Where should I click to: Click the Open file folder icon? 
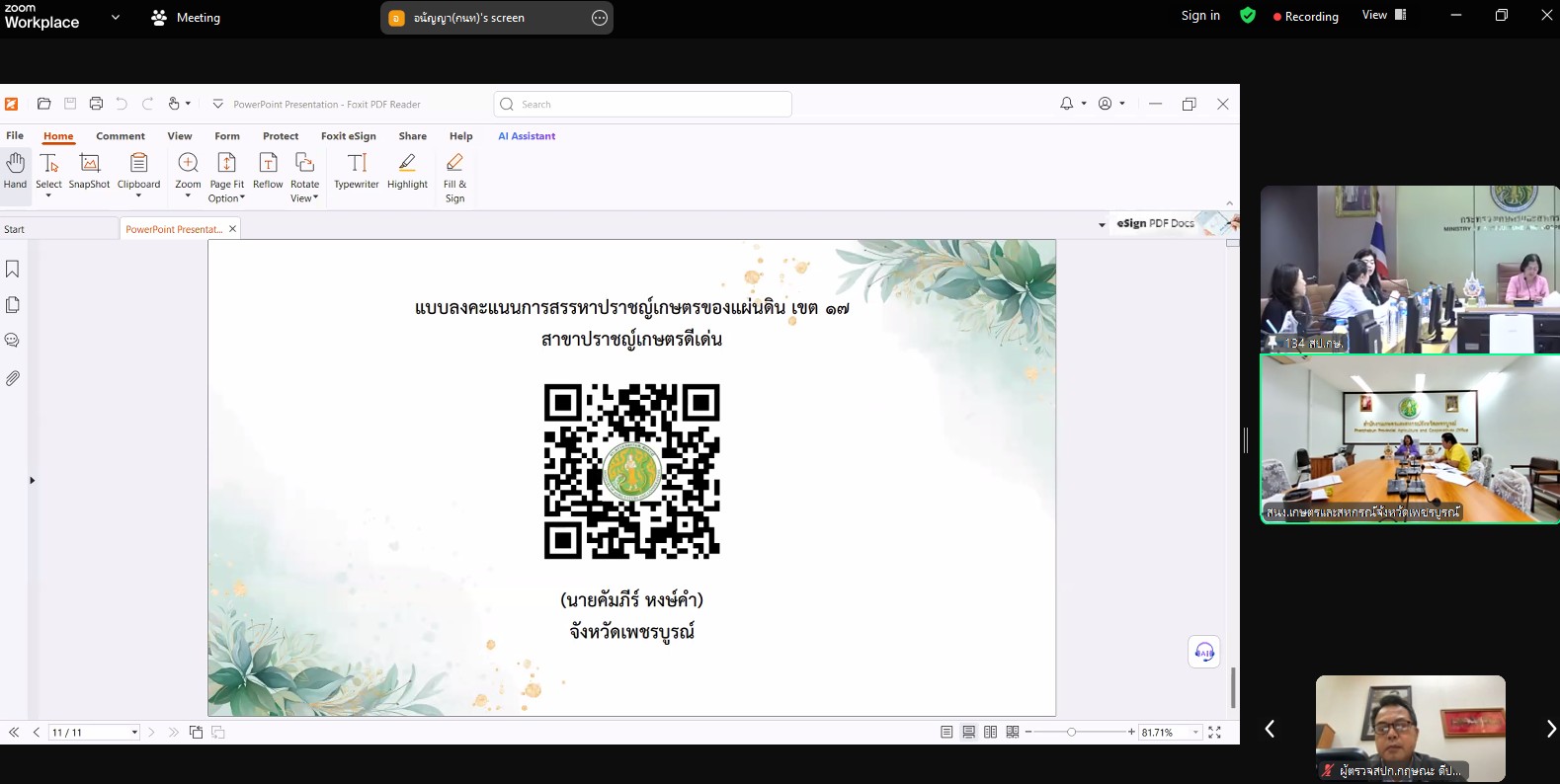pos(43,104)
